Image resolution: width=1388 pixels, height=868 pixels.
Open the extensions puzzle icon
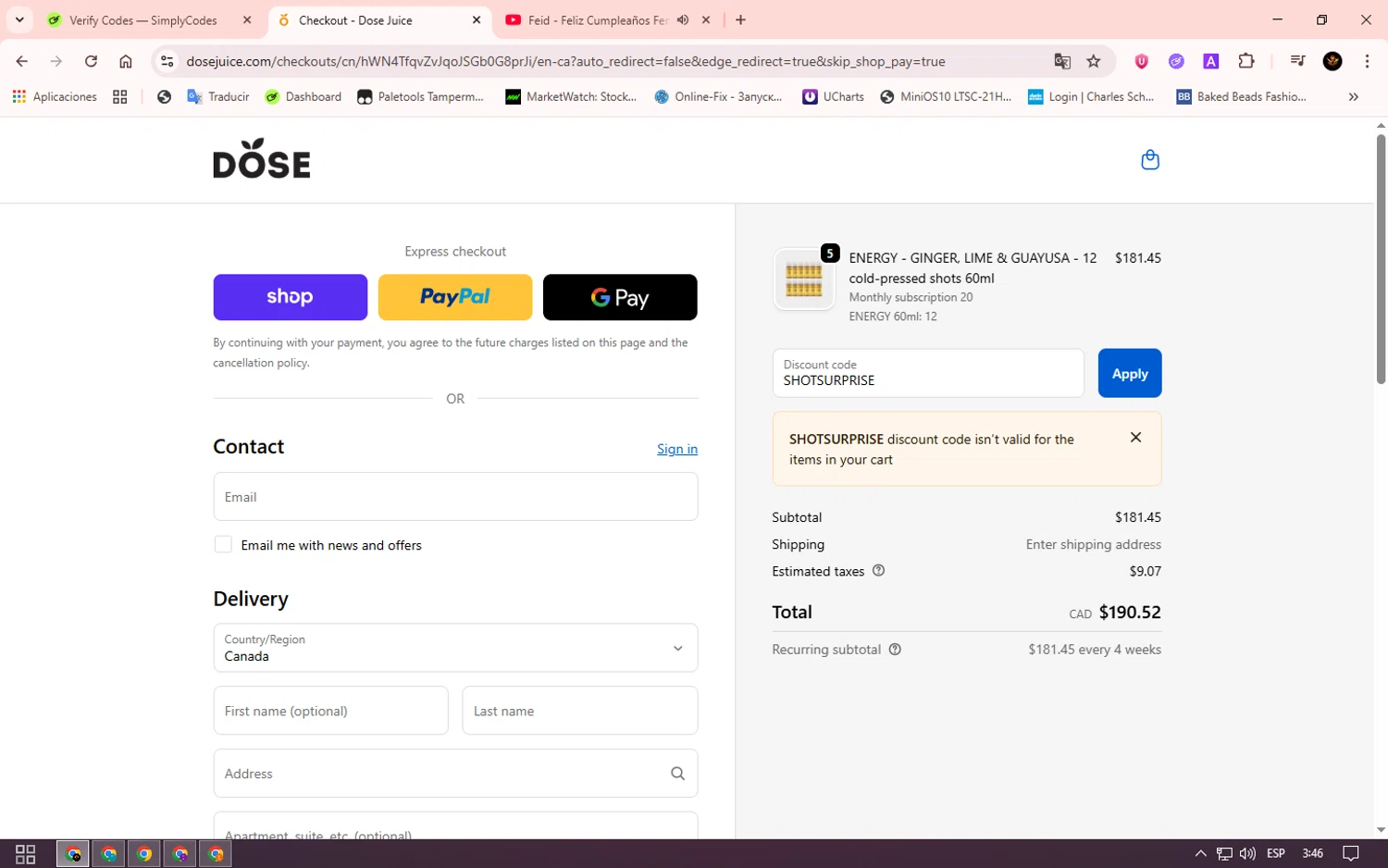(x=1246, y=61)
